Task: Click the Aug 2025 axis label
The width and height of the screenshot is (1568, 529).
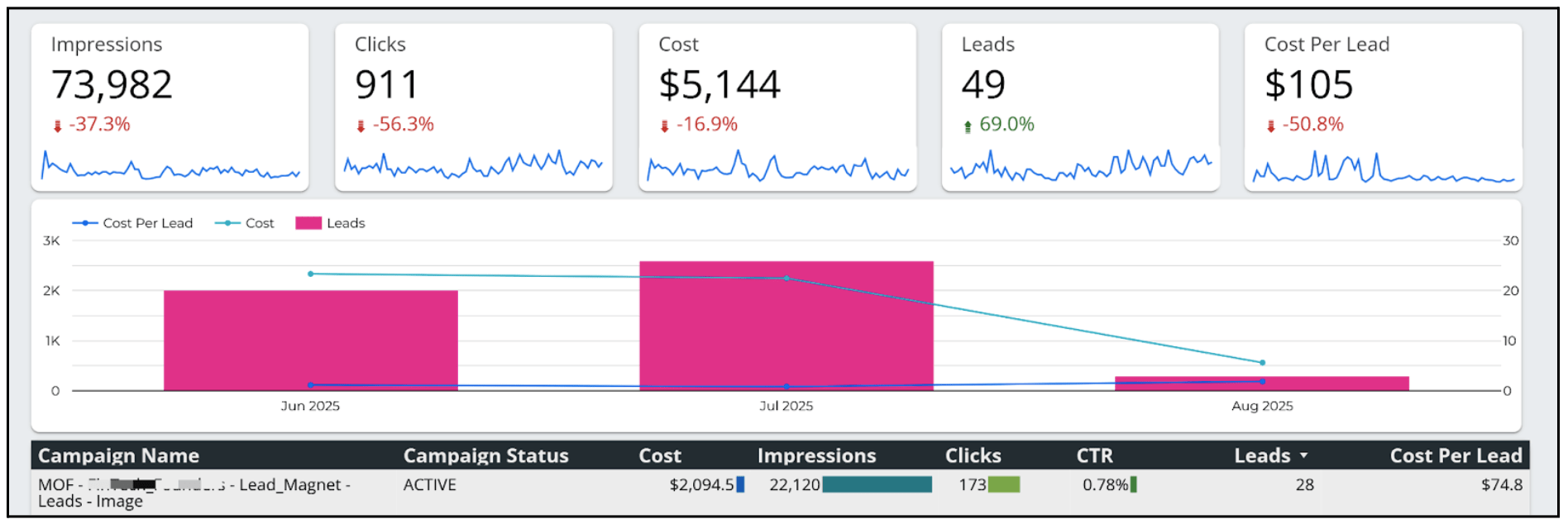Action: click(1262, 406)
